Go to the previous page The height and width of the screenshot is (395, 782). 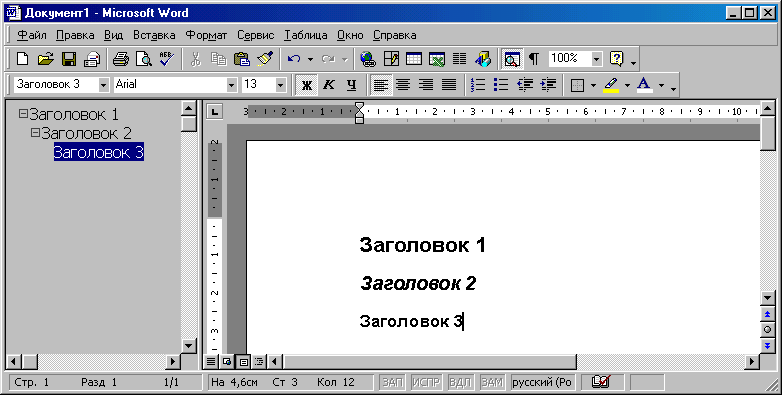click(768, 315)
